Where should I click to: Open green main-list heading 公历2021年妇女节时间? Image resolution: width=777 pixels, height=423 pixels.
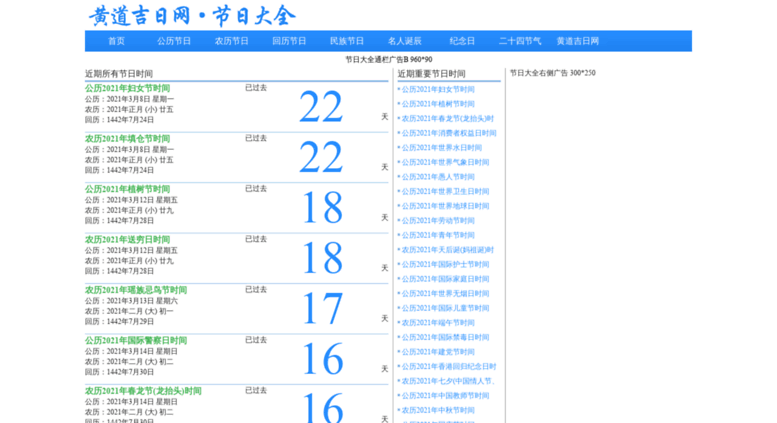(x=127, y=88)
